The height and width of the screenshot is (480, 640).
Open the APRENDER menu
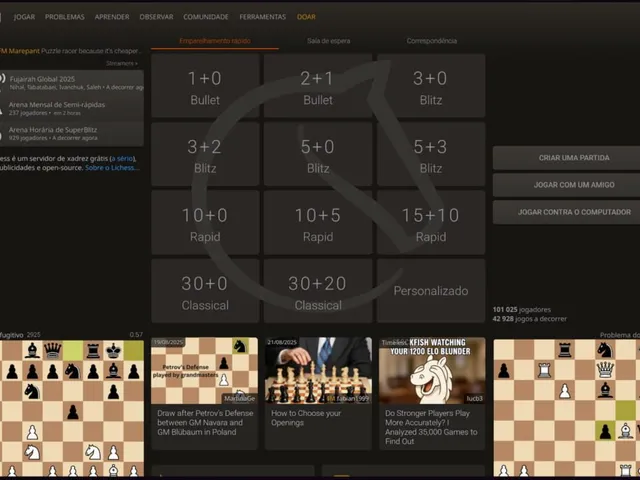[112, 17]
